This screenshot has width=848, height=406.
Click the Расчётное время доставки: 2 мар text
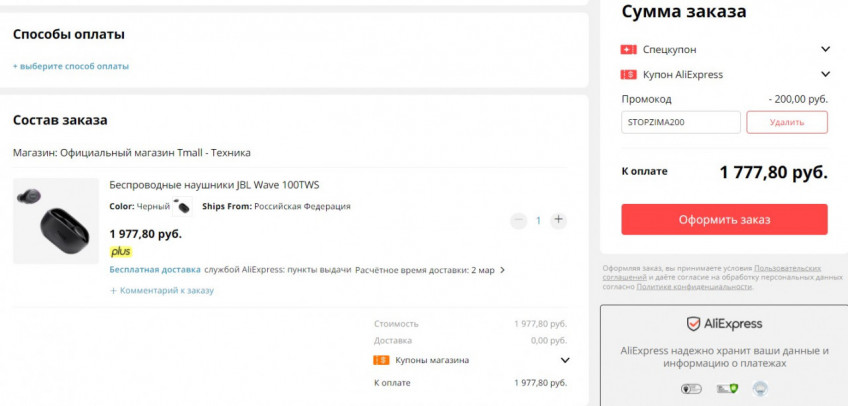(x=425, y=270)
